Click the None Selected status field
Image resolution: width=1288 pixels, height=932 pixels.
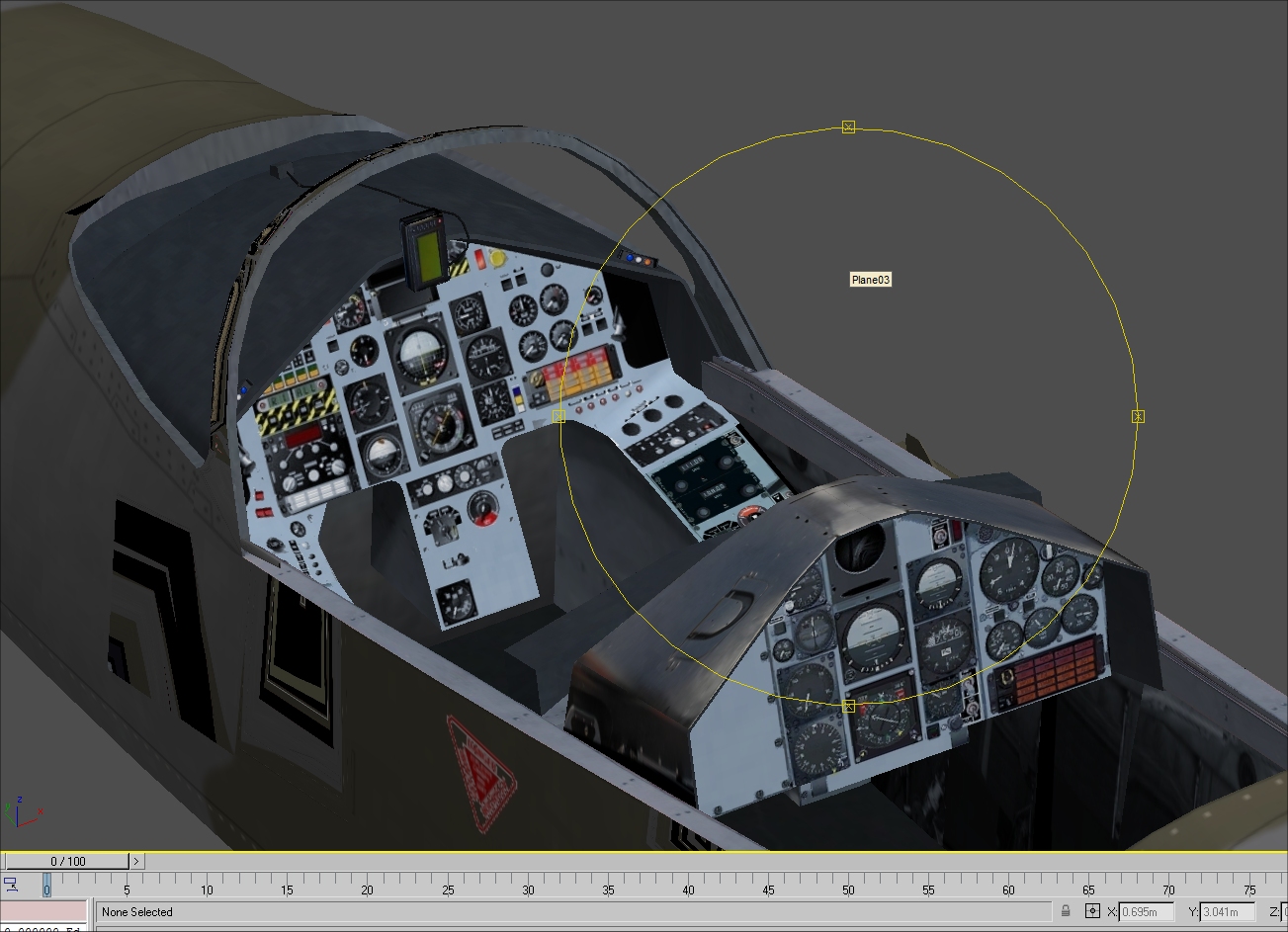[x=574, y=912]
